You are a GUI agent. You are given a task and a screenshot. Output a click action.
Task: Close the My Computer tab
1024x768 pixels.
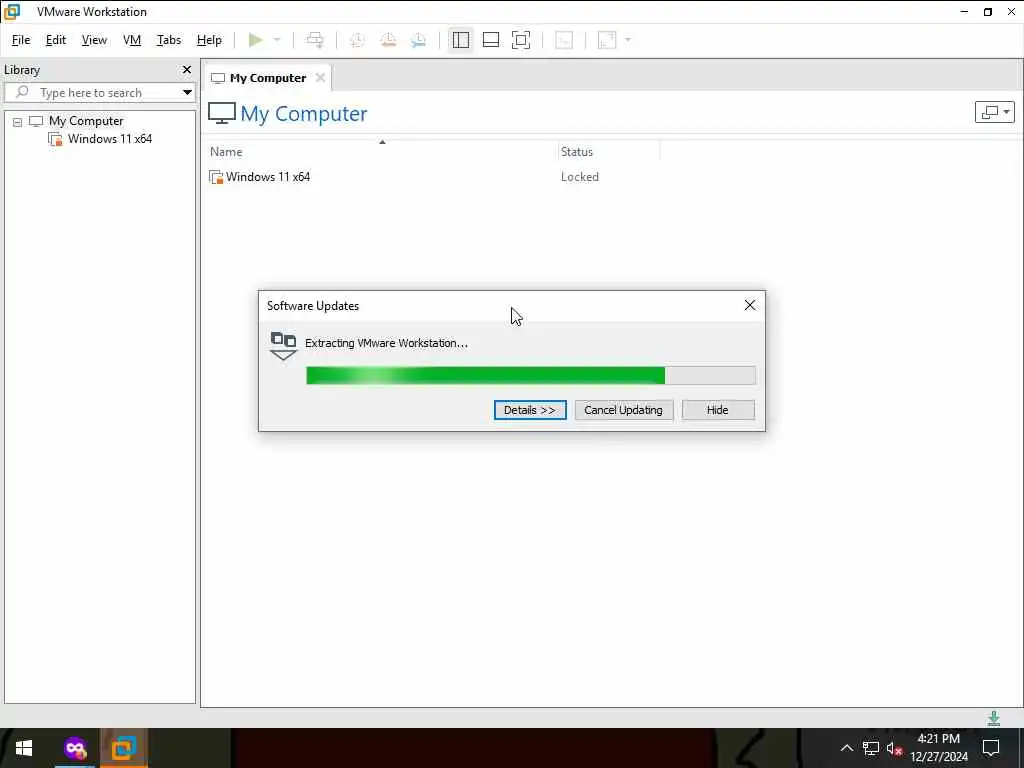coord(320,78)
